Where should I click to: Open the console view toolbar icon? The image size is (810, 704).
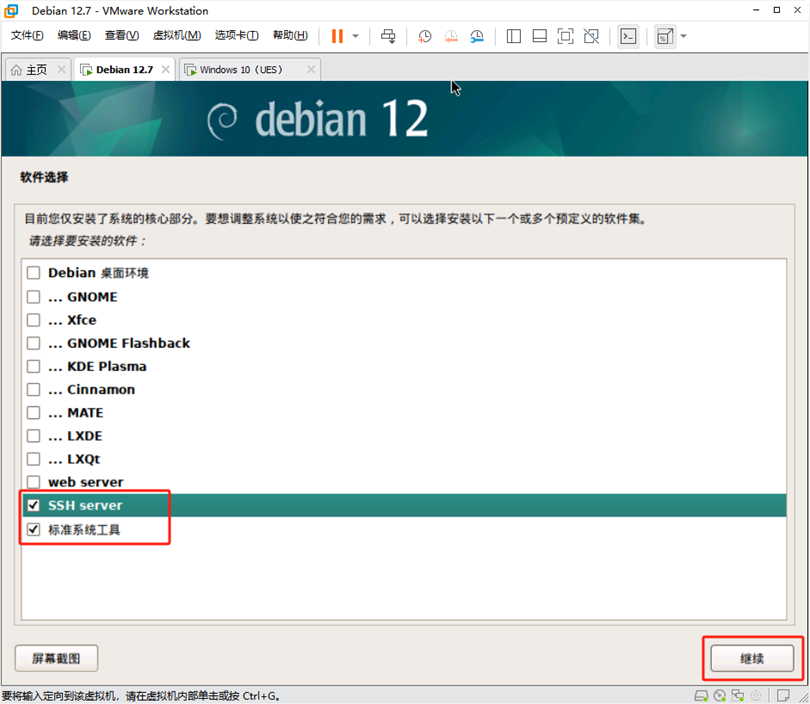(x=628, y=36)
